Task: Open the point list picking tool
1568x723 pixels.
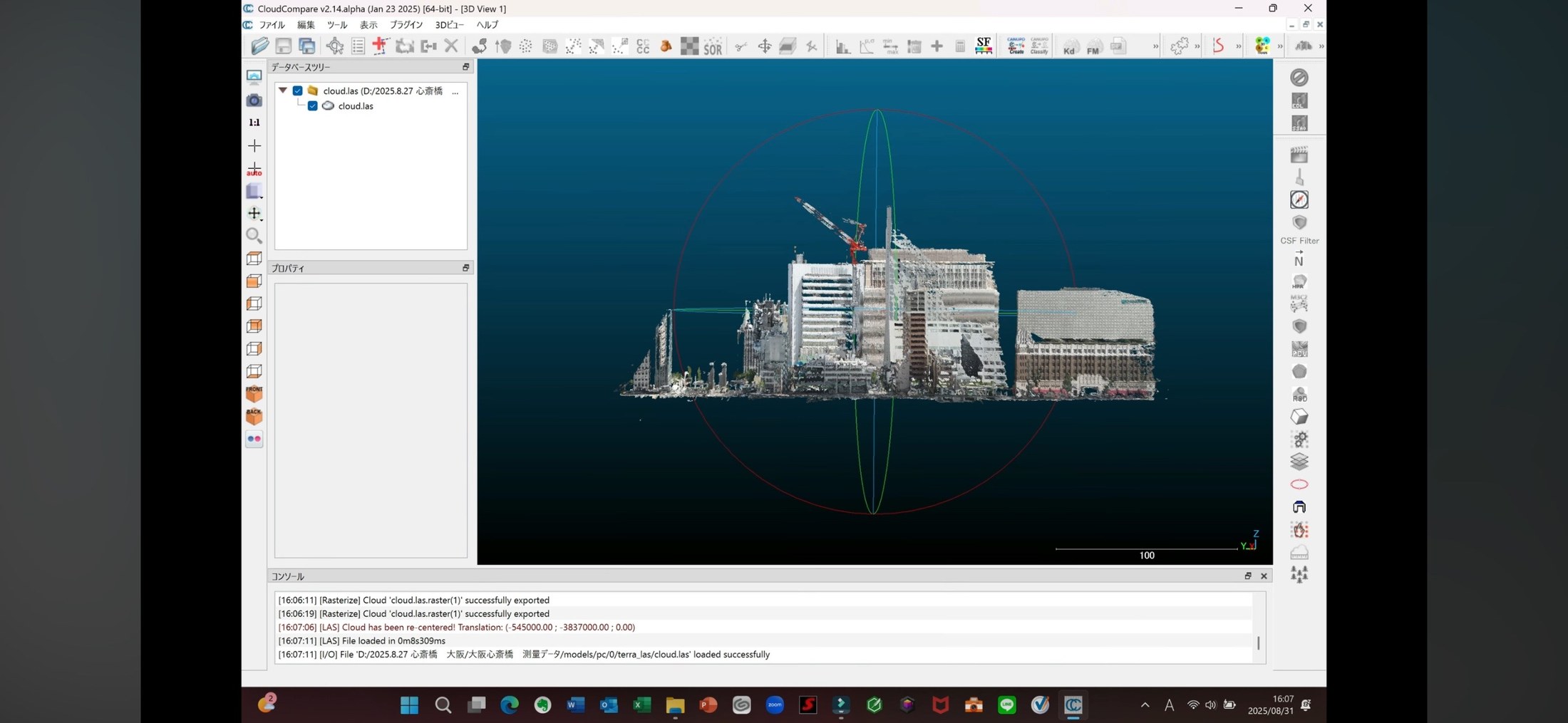Action: point(359,46)
